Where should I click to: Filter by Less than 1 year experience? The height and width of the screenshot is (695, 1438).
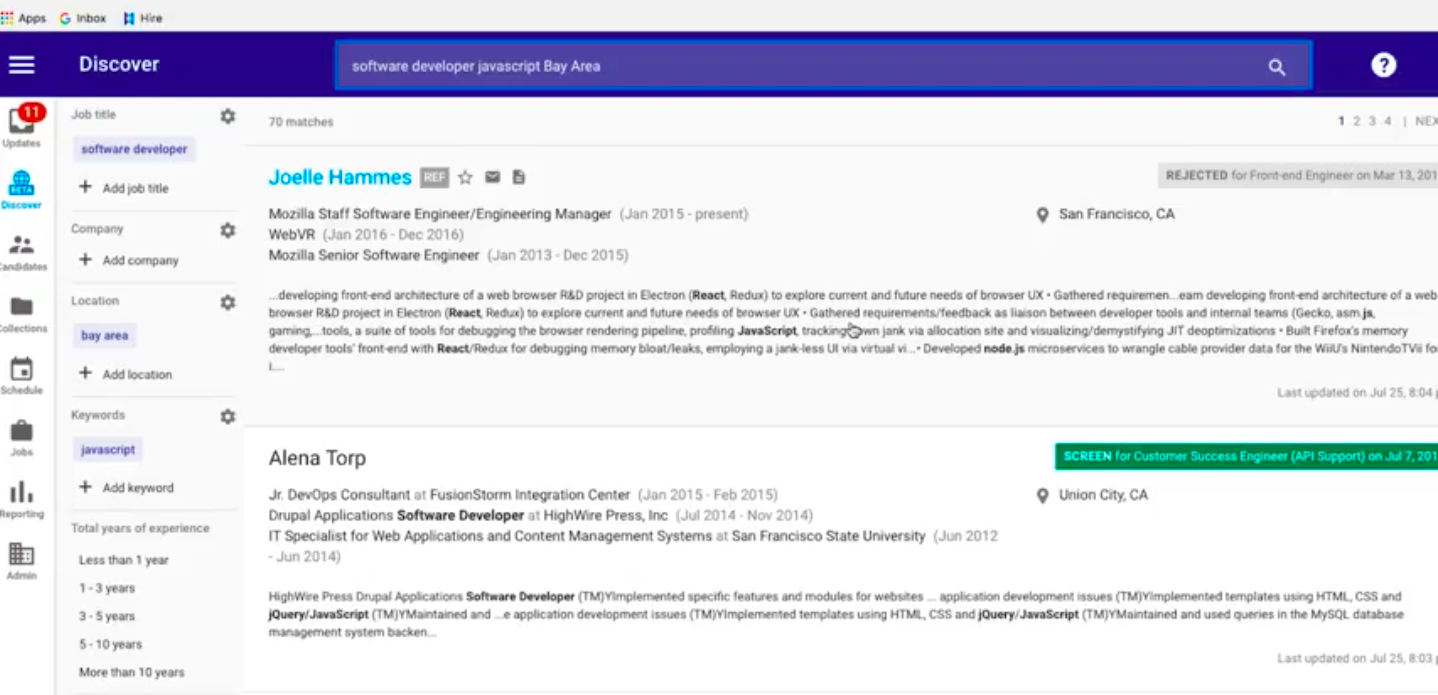pyautogui.click(x=124, y=560)
